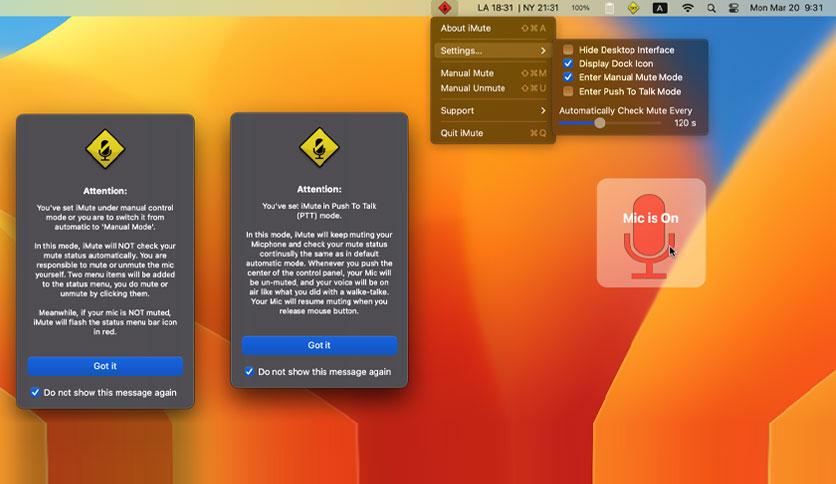The width and height of the screenshot is (836, 484).
Task: Open the Wi-Fi status menu
Action: pyautogui.click(x=688, y=8)
